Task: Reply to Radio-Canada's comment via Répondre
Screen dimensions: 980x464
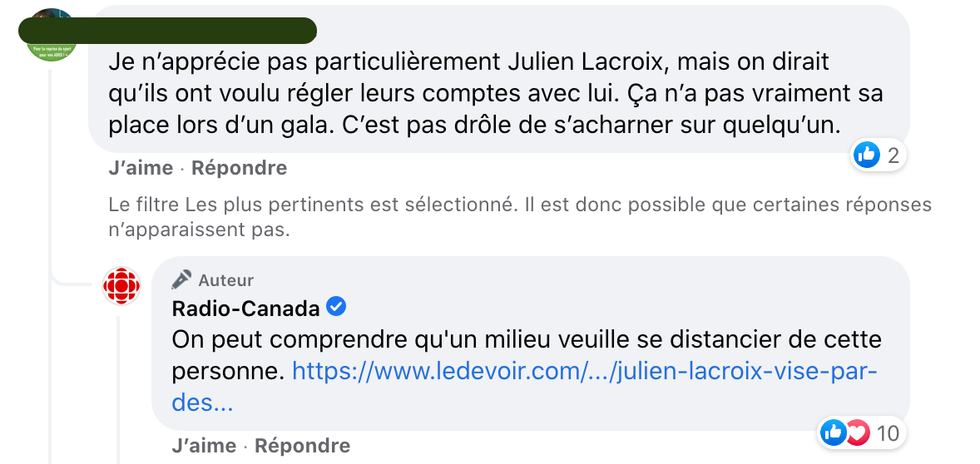Action: pyautogui.click(x=302, y=445)
